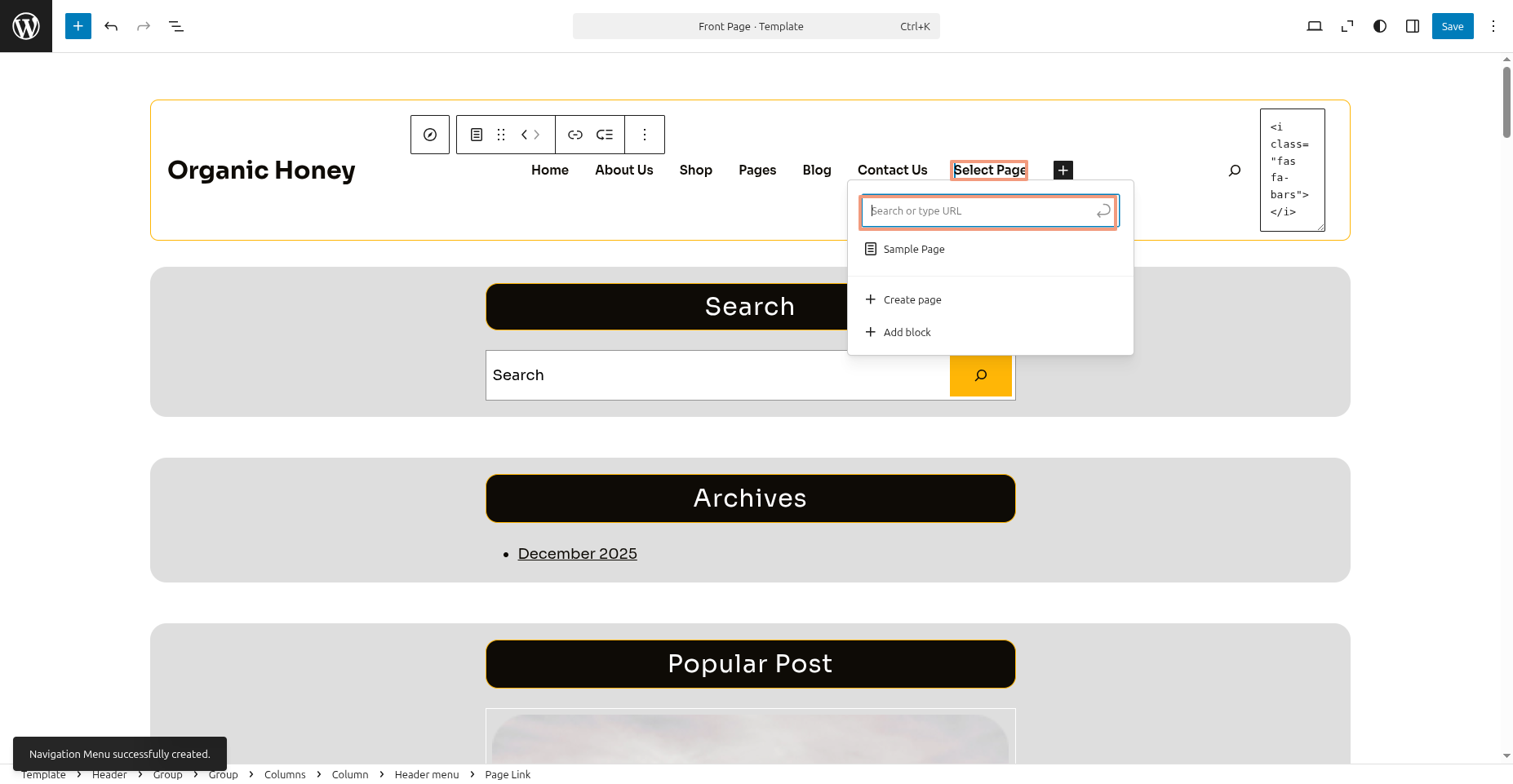Select Create page in link popover

coord(912,299)
